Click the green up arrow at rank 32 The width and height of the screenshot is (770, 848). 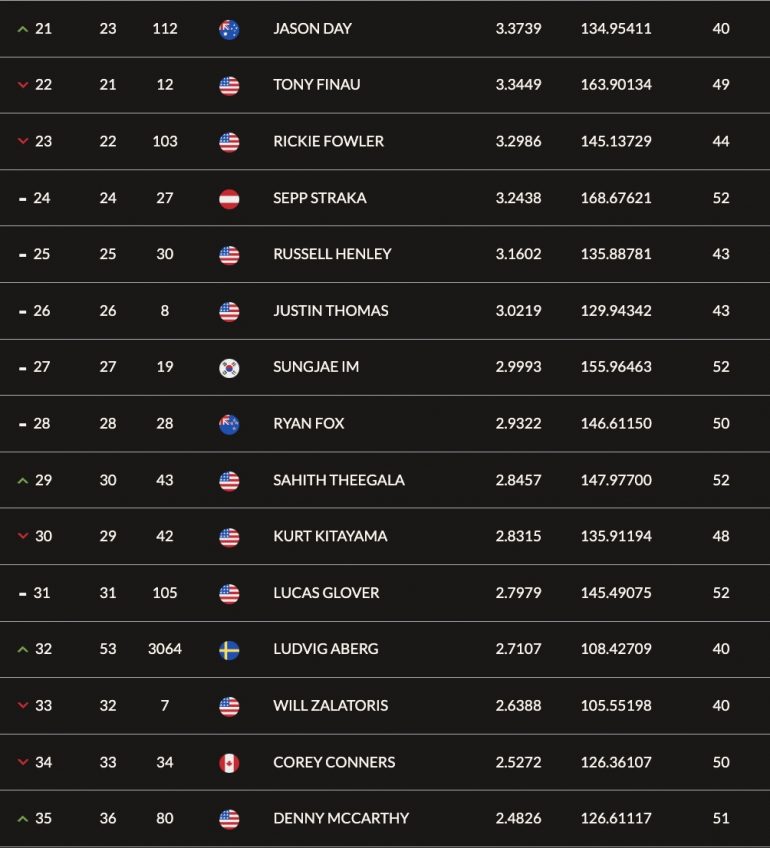click(23, 649)
